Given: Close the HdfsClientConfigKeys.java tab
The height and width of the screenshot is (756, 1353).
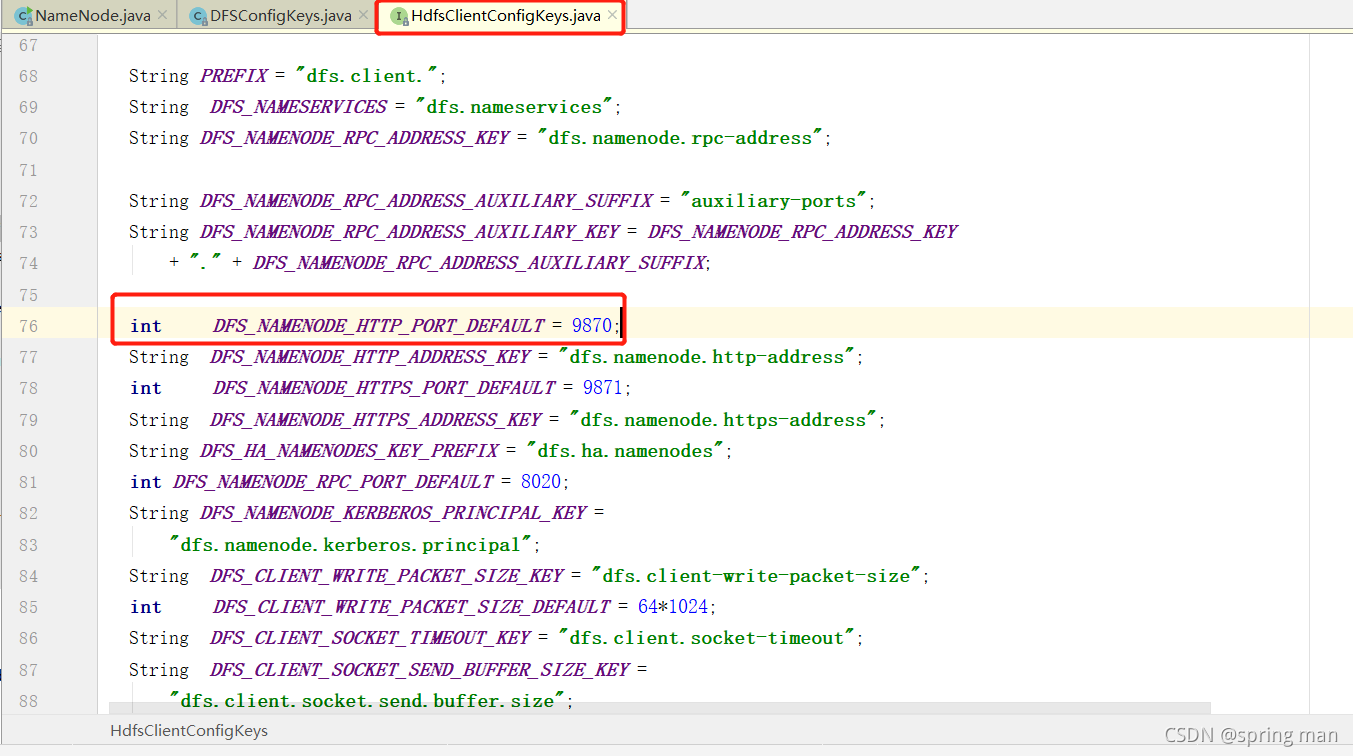Looking at the screenshot, I should click(612, 16).
